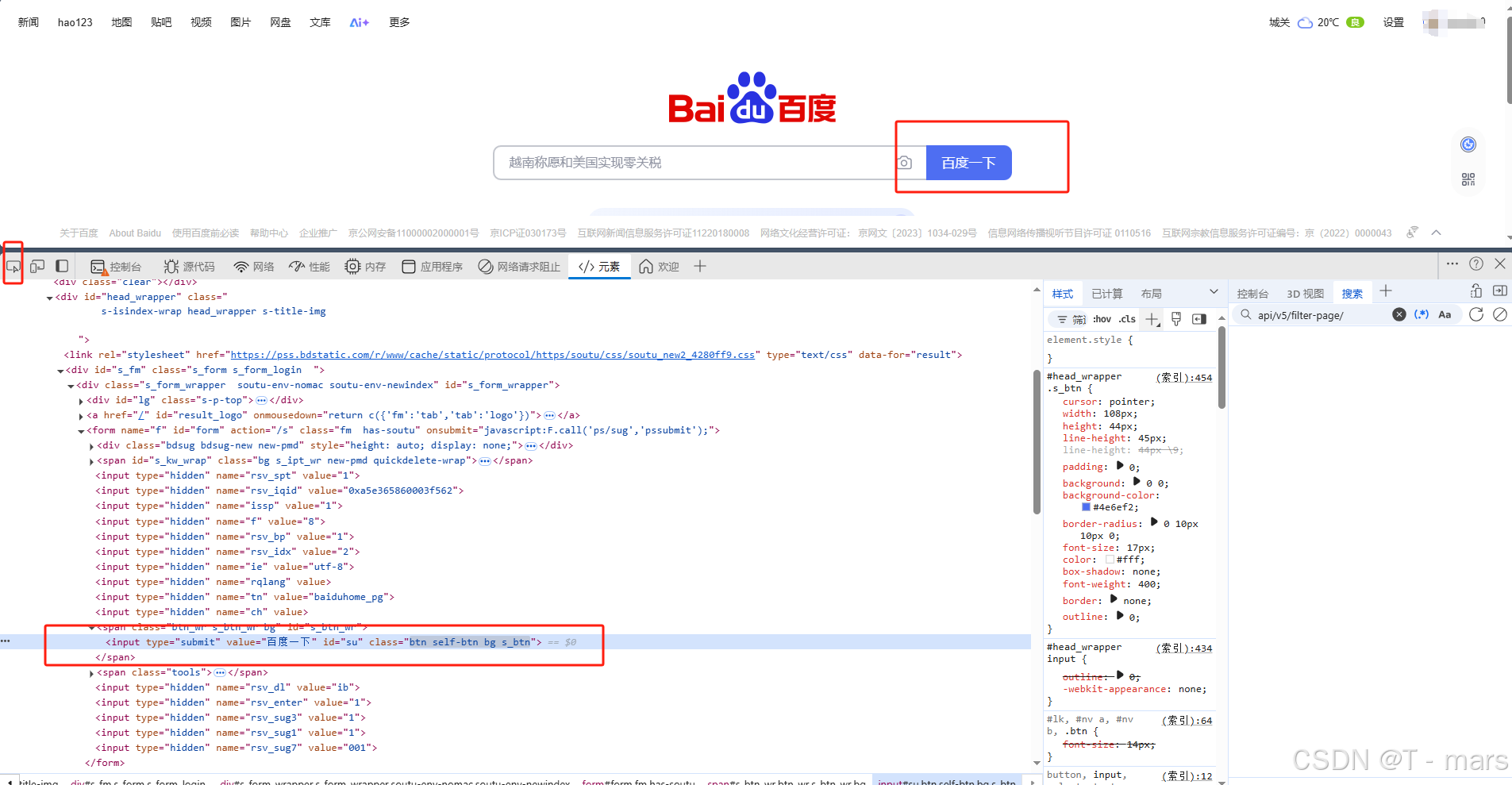This screenshot has width=1512, height=785.
Task: Open more style tabs chevron dropdown
Action: pyautogui.click(x=1214, y=292)
